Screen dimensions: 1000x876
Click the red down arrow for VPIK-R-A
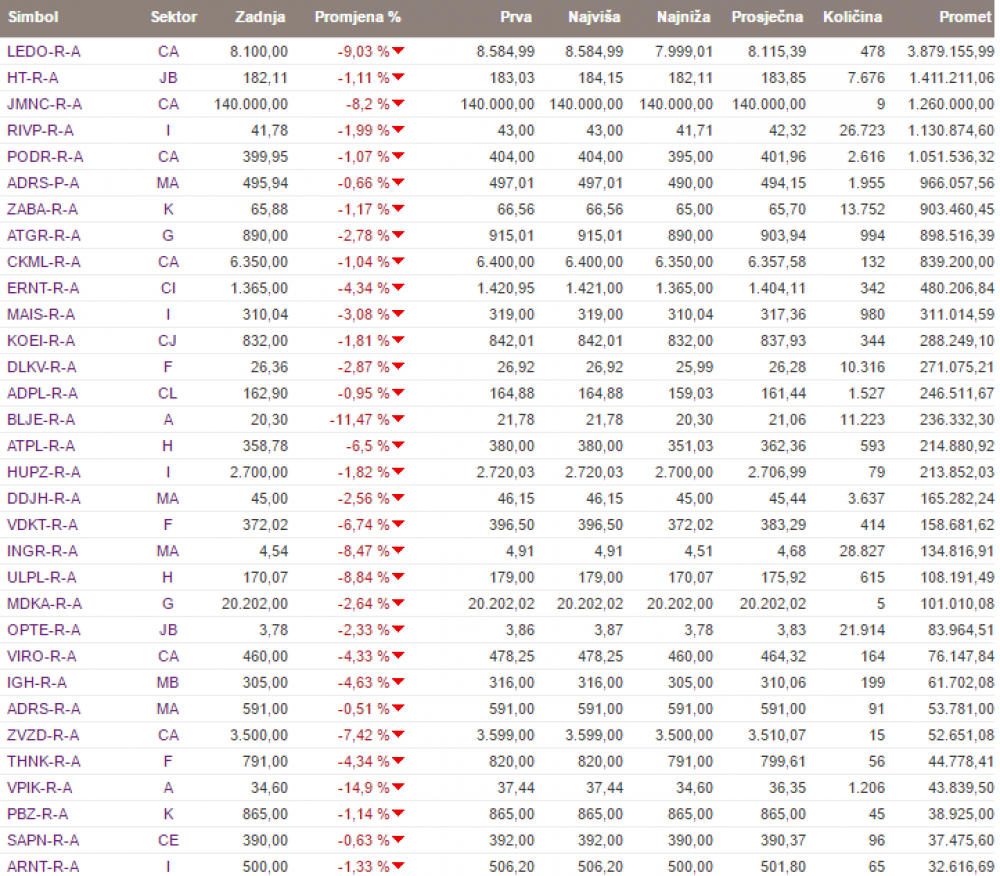click(x=399, y=787)
